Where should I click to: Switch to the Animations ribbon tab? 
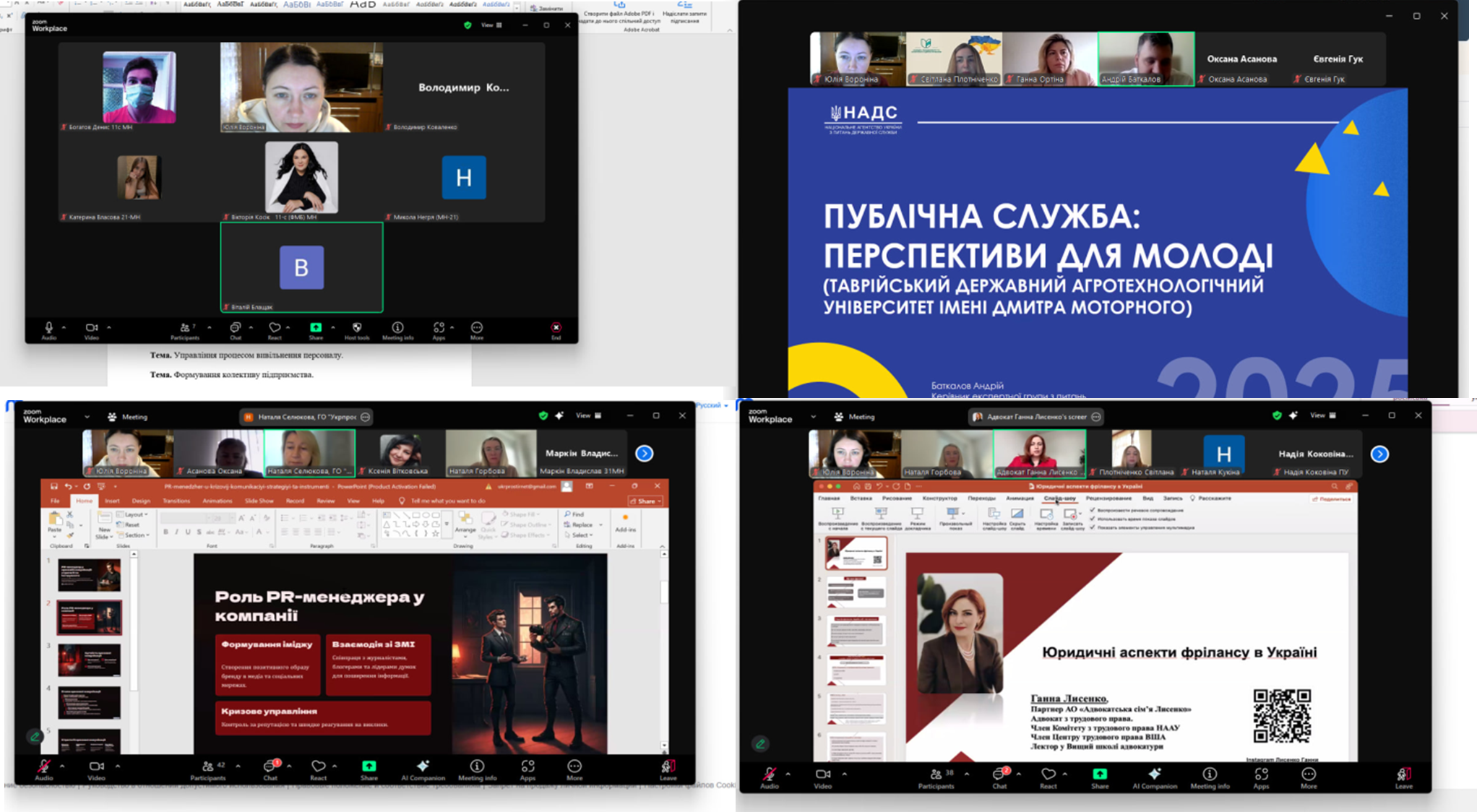[218, 501]
